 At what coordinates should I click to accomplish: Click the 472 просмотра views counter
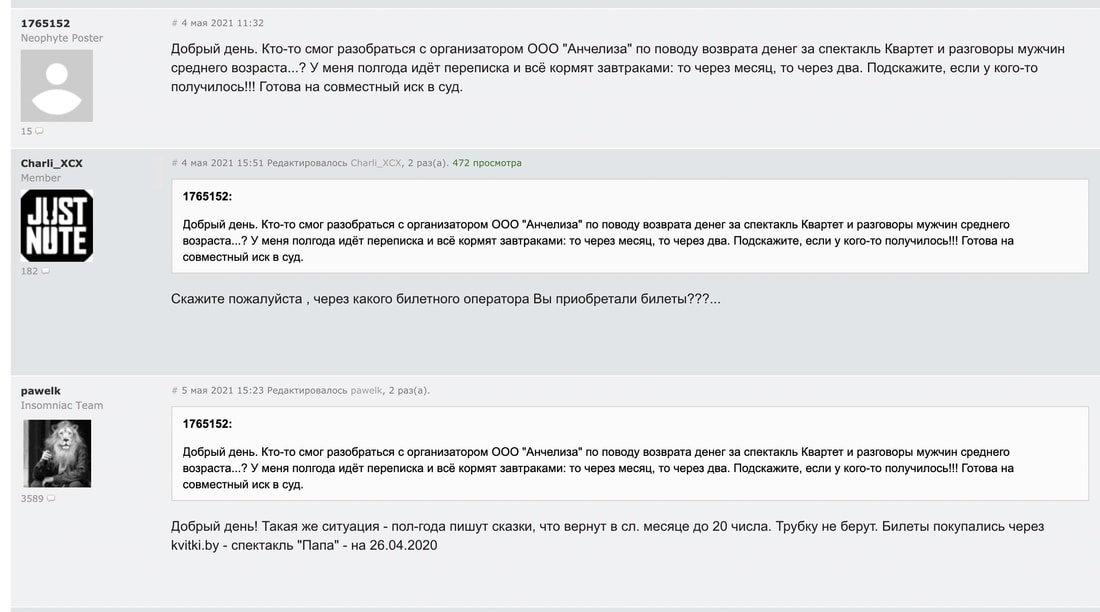click(487, 163)
